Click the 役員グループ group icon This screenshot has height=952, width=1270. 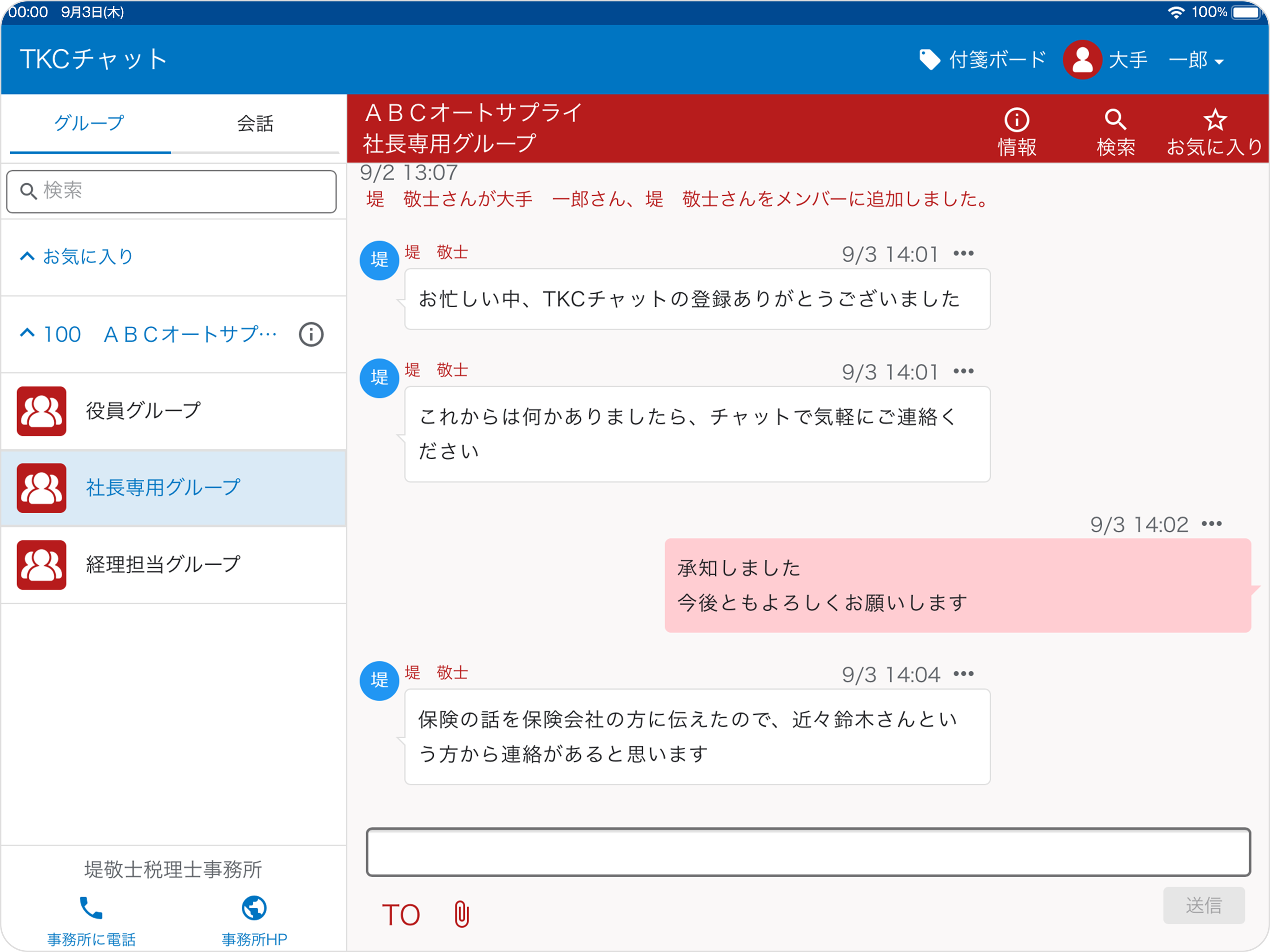(x=41, y=411)
